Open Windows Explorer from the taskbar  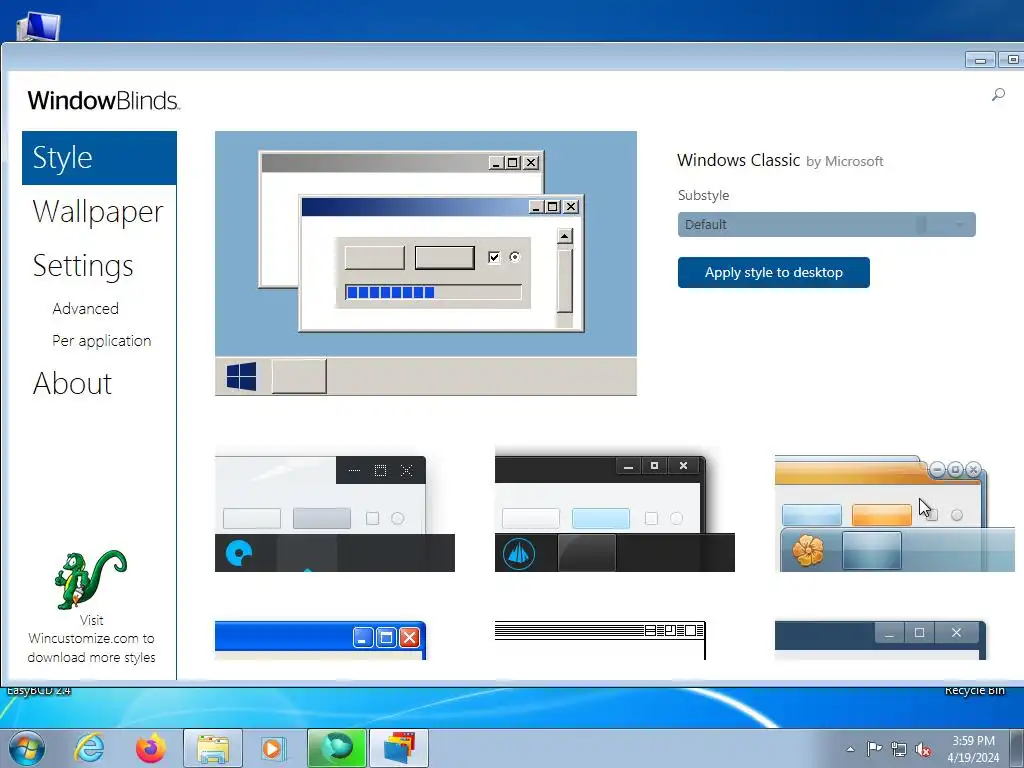(213, 748)
